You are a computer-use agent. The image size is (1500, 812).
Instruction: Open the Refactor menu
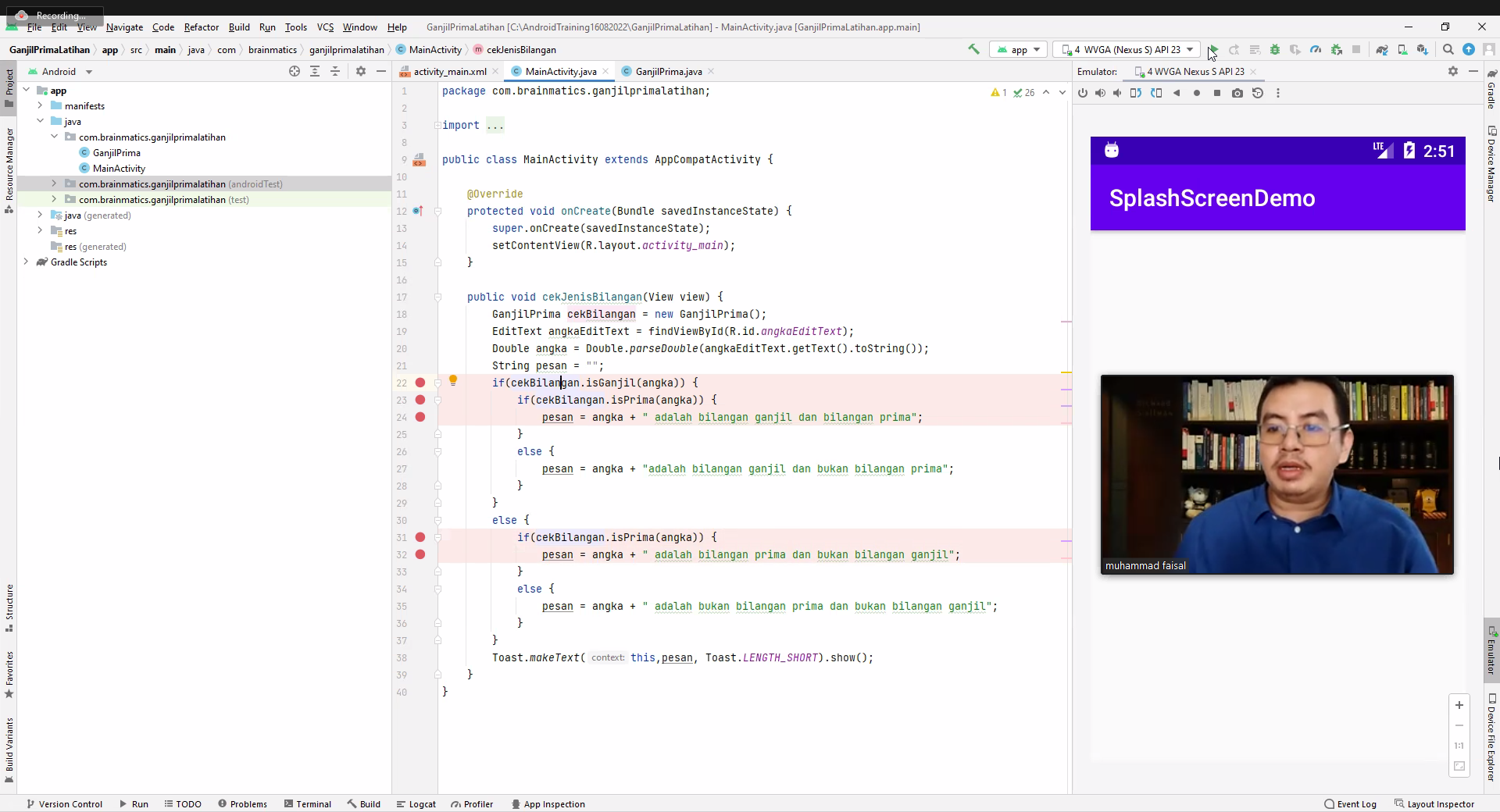201,27
